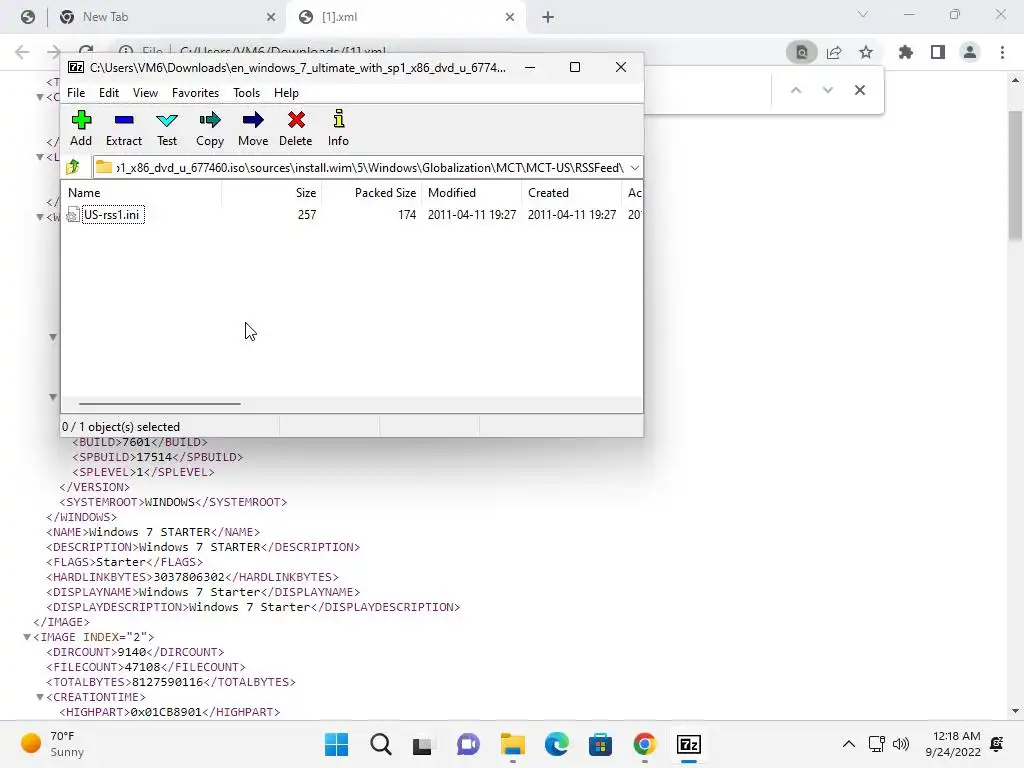The height and width of the screenshot is (768, 1024).
Task: Expand the 7-Zip address path dropdown
Action: click(635, 168)
